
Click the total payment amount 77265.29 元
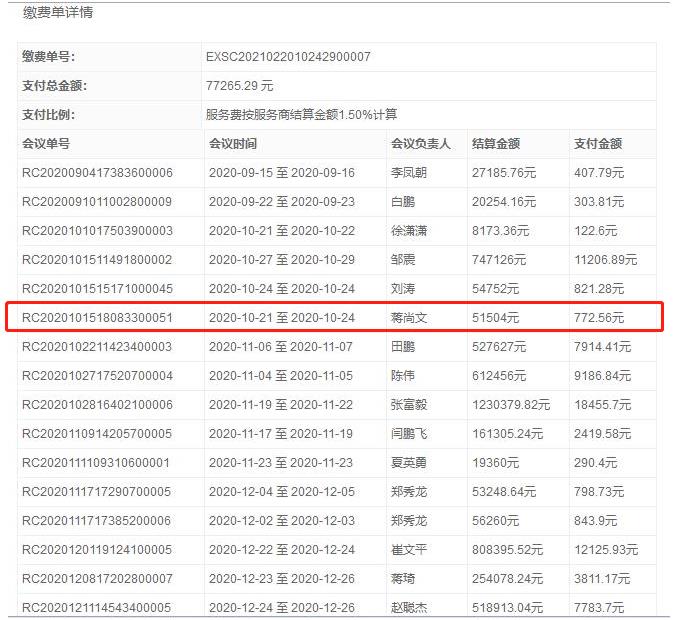click(239, 86)
